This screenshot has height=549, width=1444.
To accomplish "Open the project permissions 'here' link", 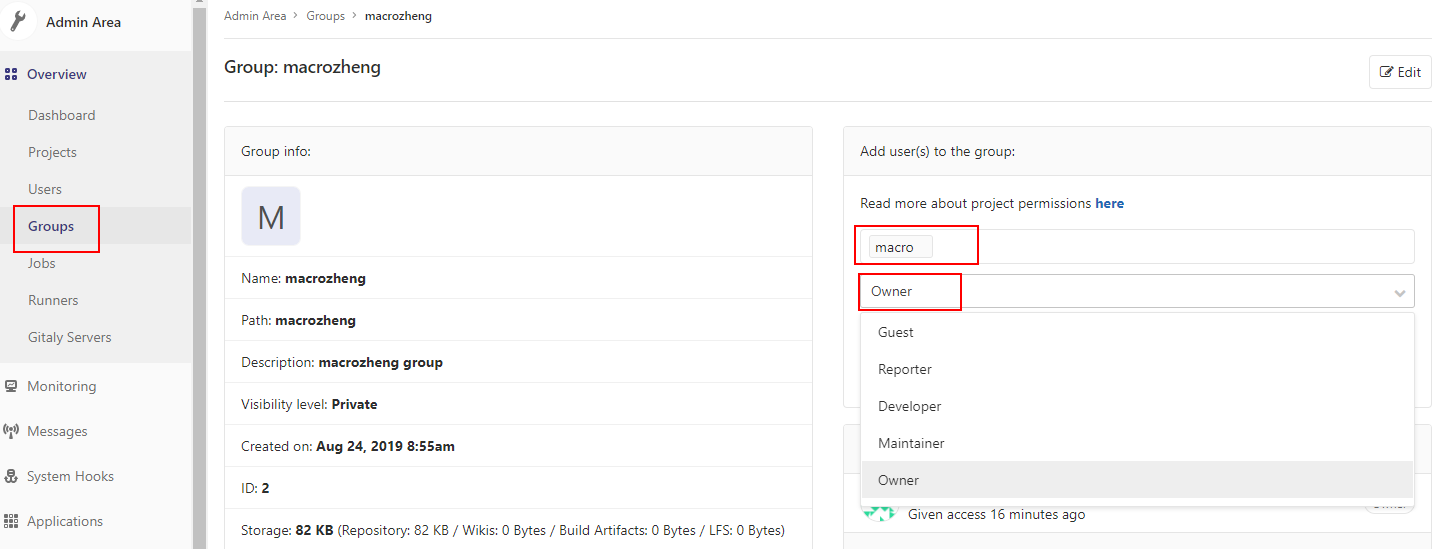I will (x=1109, y=203).
